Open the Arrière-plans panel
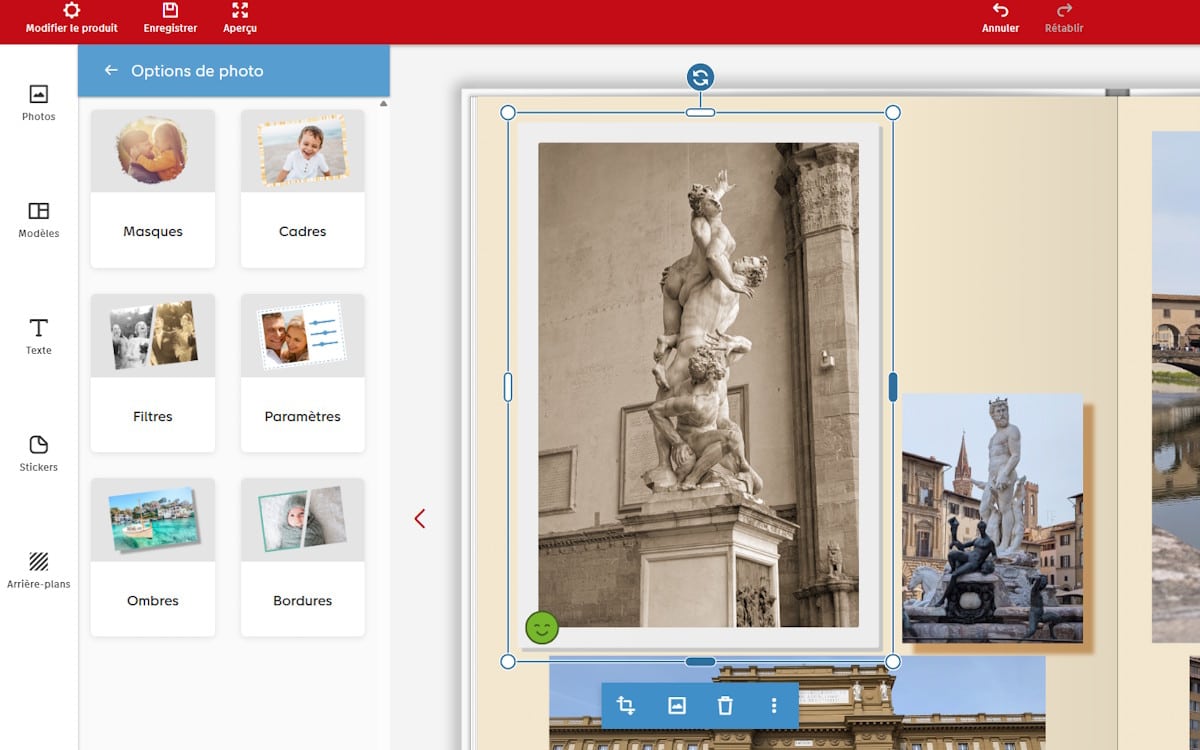 39,570
